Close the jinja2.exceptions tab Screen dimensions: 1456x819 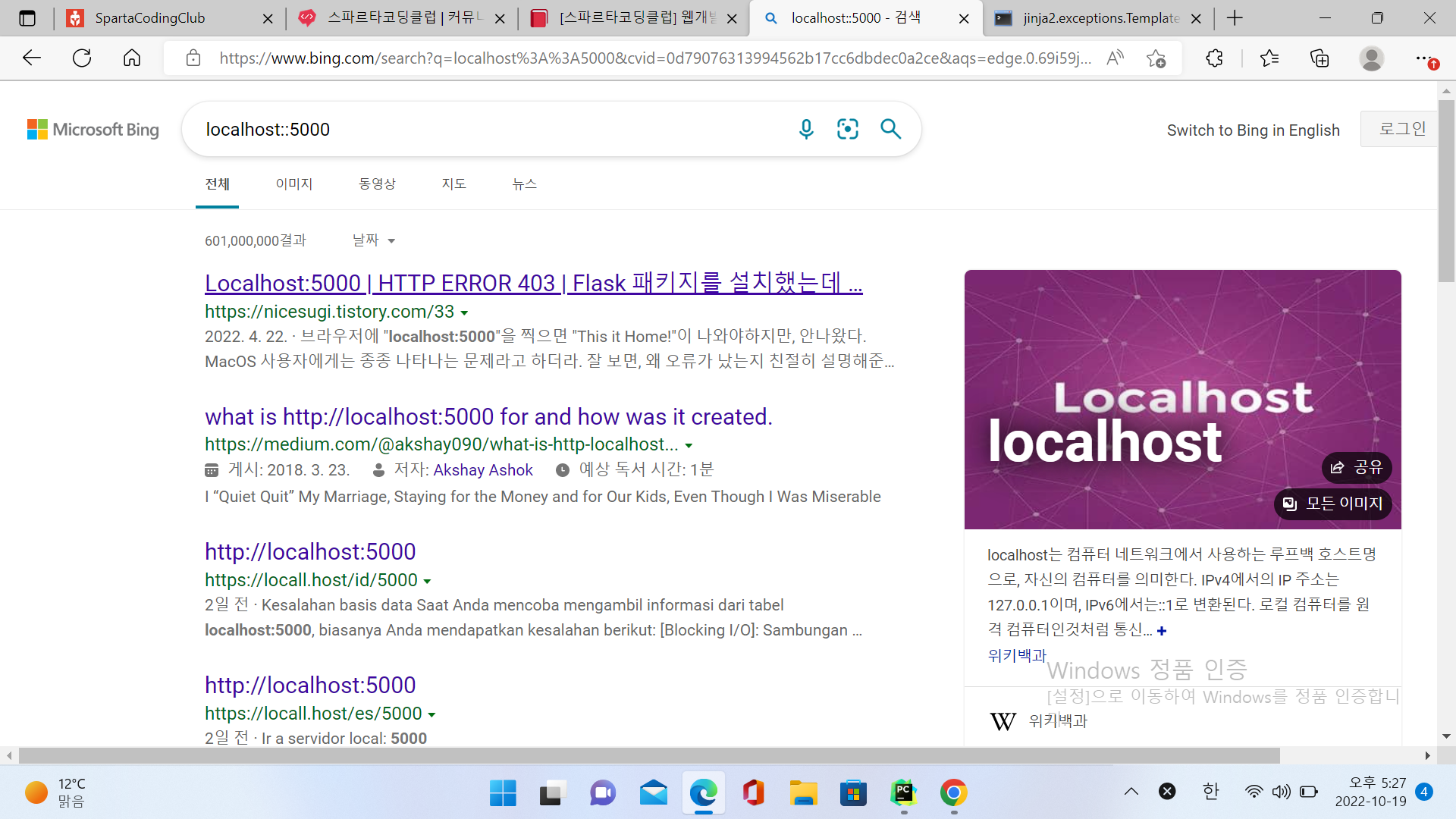(x=1196, y=18)
